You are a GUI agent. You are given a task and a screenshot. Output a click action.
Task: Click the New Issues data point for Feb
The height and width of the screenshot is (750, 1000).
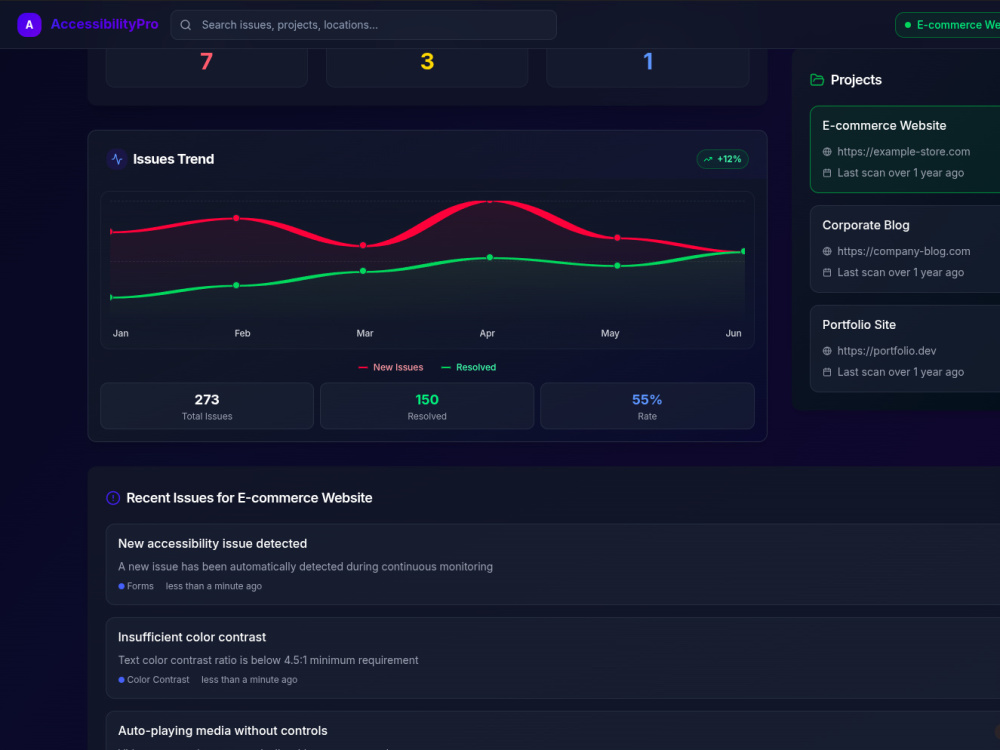click(237, 218)
